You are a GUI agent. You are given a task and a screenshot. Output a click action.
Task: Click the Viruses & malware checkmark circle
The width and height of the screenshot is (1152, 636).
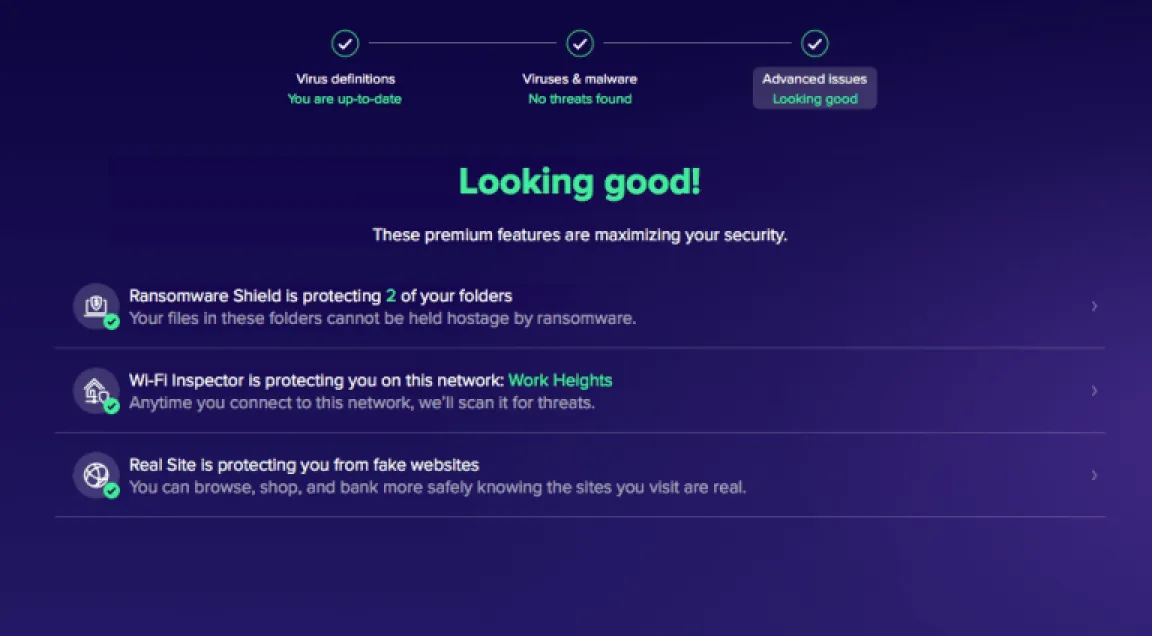pyautogui.click(x=580, y=44)
